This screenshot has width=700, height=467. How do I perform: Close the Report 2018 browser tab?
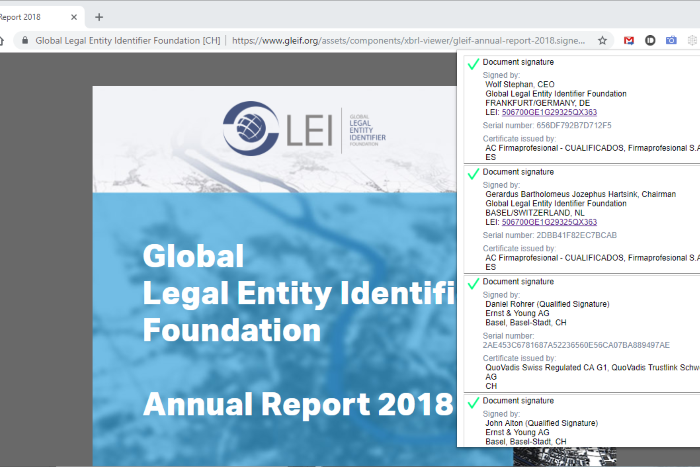click(x=74, y=17)
